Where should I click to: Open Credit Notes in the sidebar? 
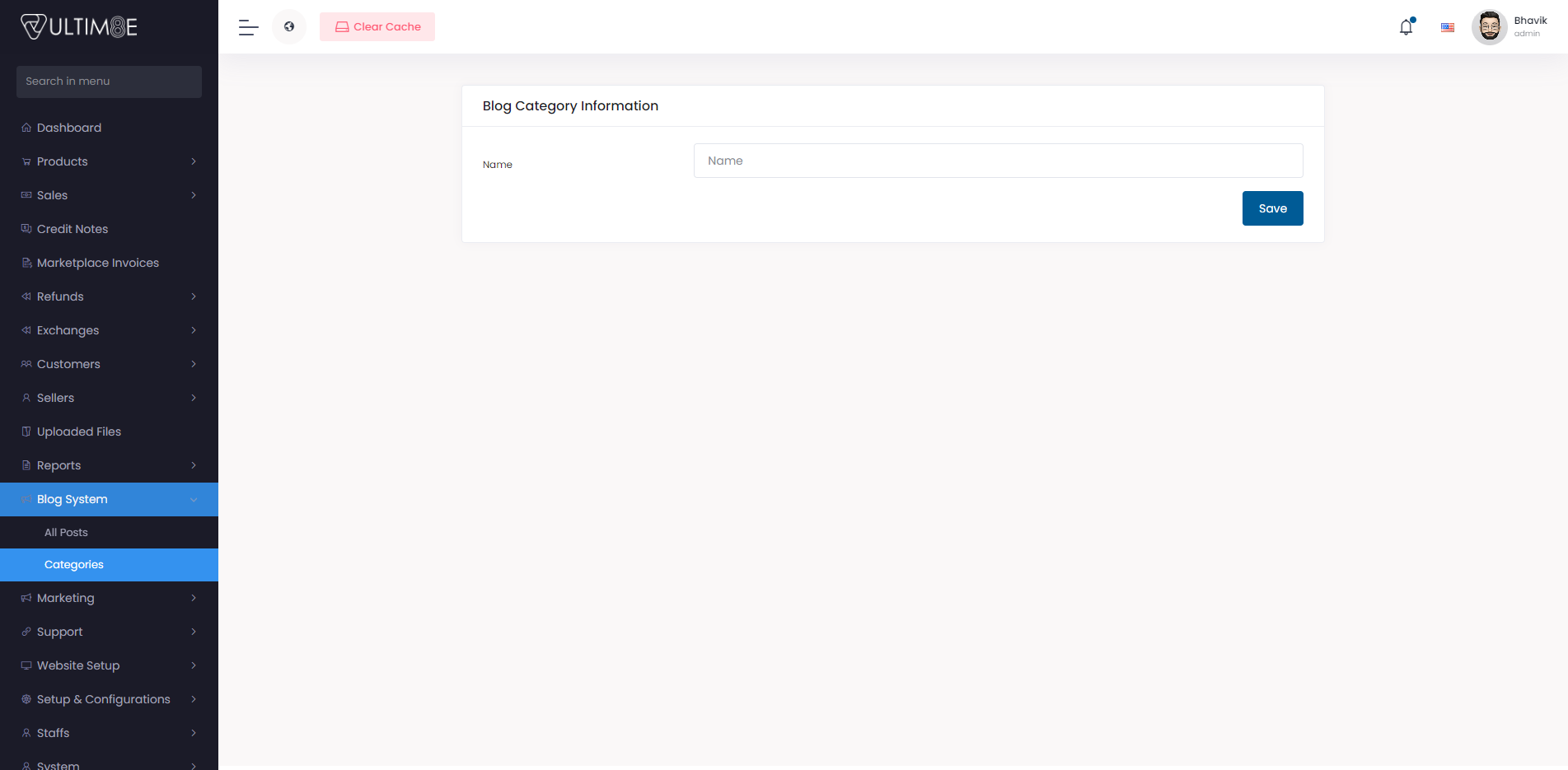tap(73, 229)
